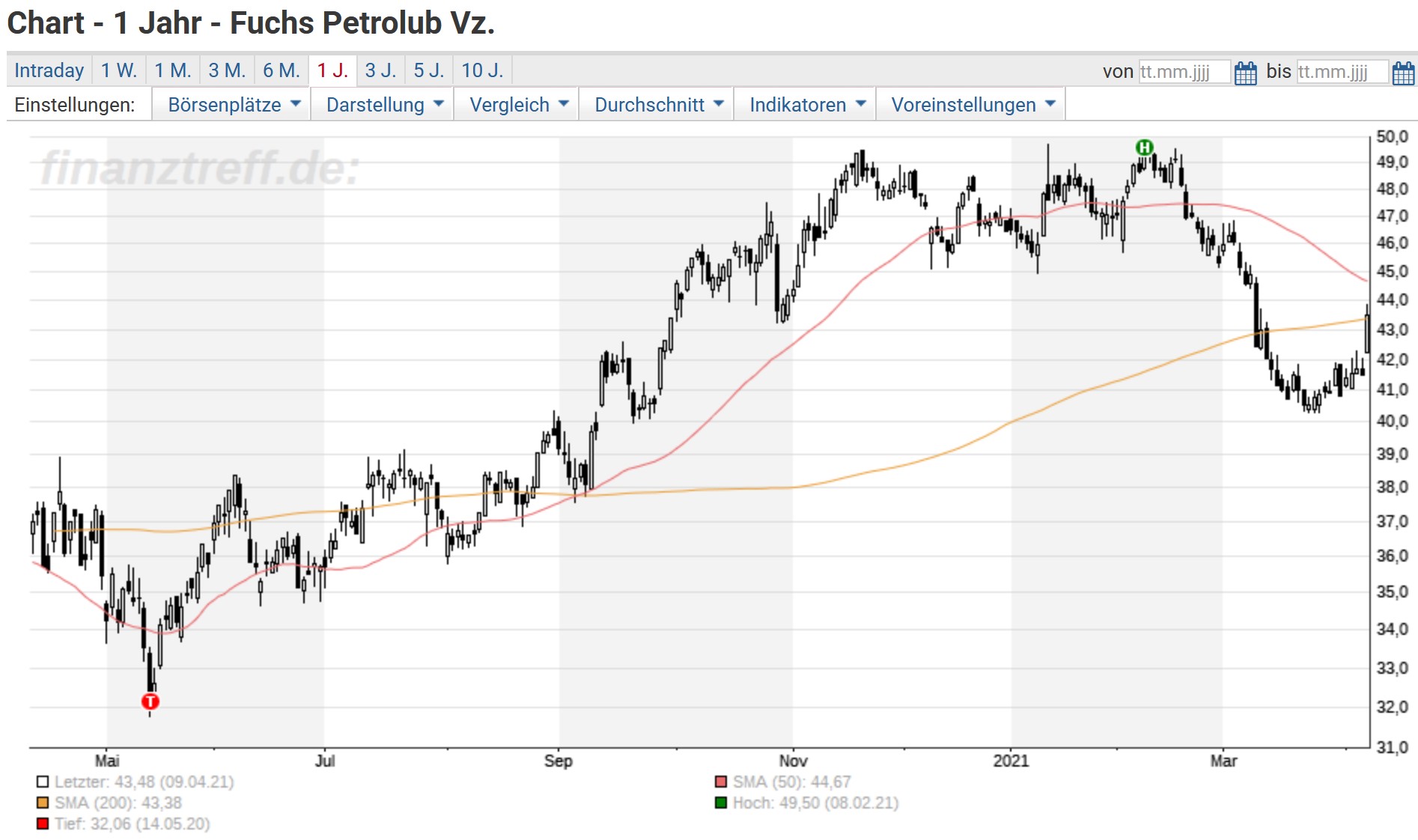The width and height of the screenshot is (1418, 840).
Task: Click the Mai label on the time axis
Action: 107,761
